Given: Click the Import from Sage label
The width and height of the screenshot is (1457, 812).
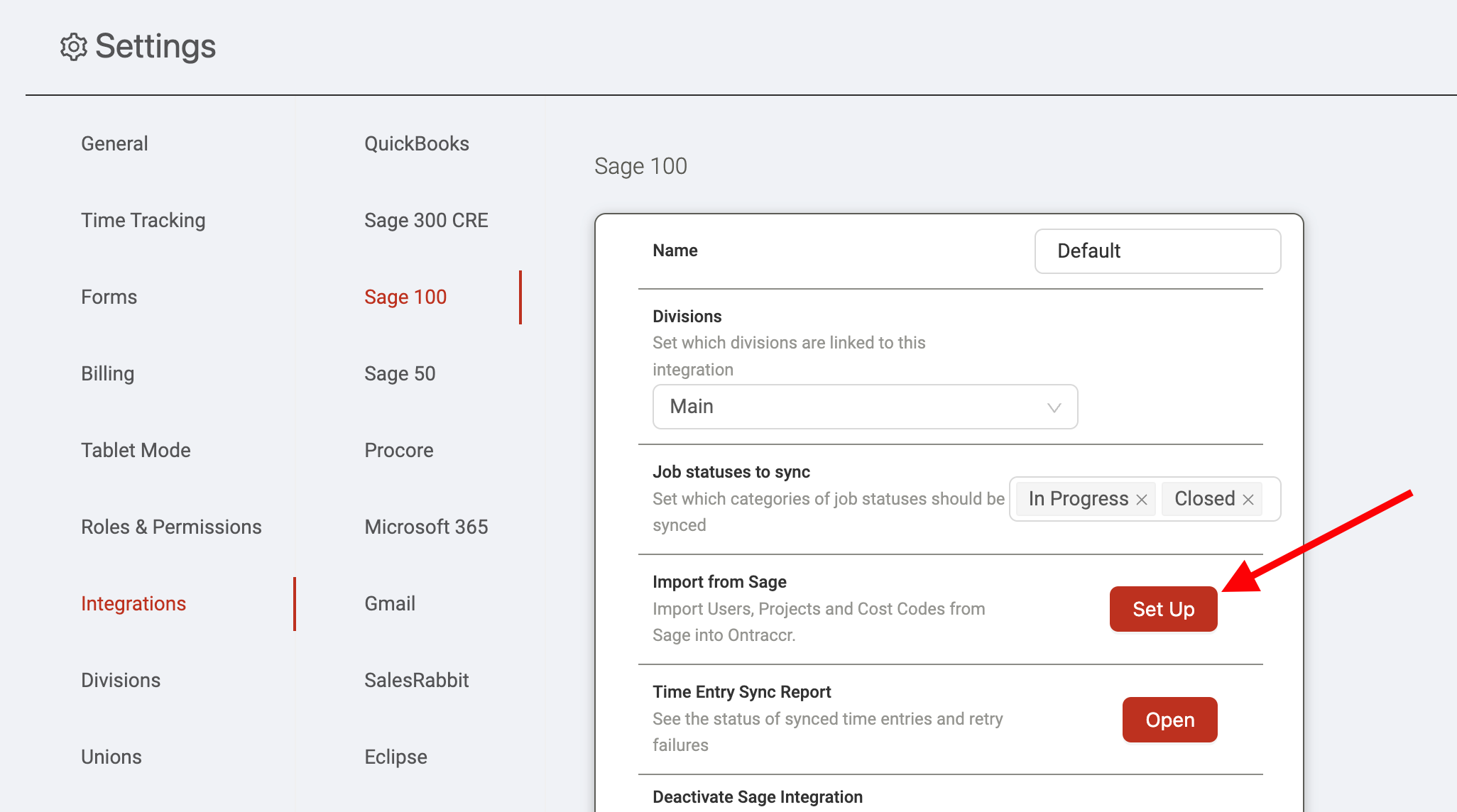Looking at the screenshot, I should click(719, 582).
